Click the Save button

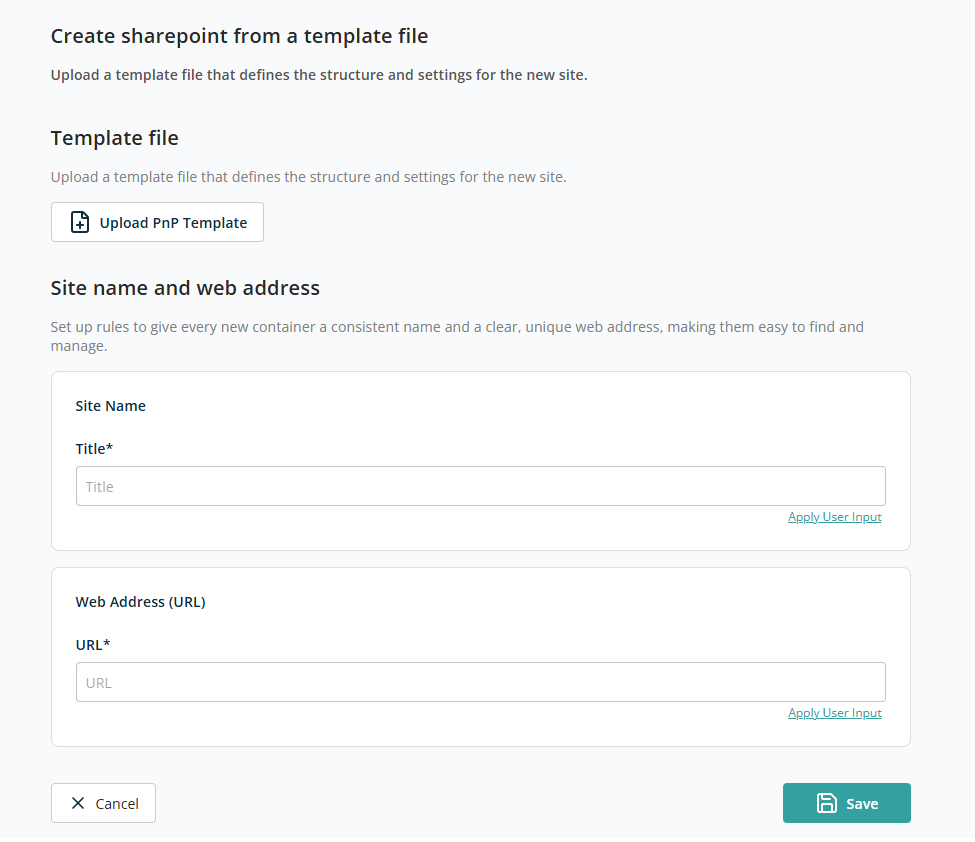coord(846,803)
